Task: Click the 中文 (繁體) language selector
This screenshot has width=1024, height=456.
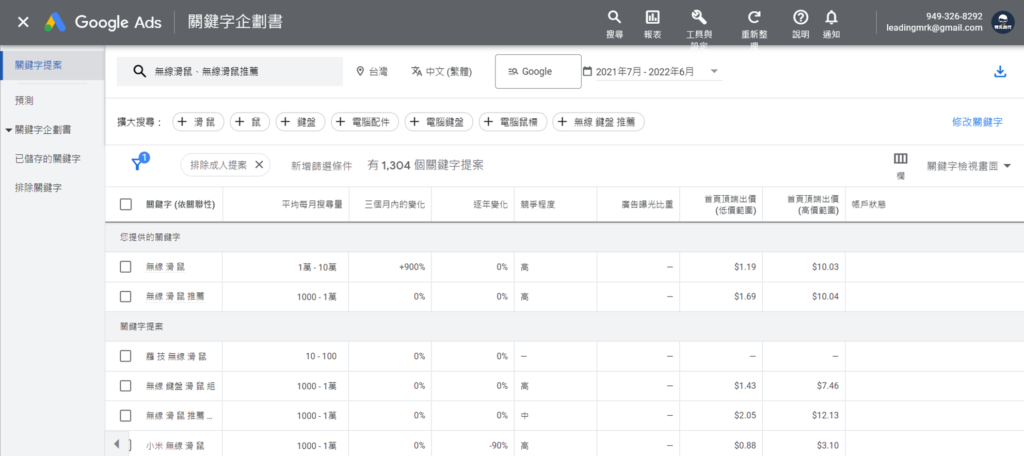Action: pyautogui.click(x=441, y=71)
